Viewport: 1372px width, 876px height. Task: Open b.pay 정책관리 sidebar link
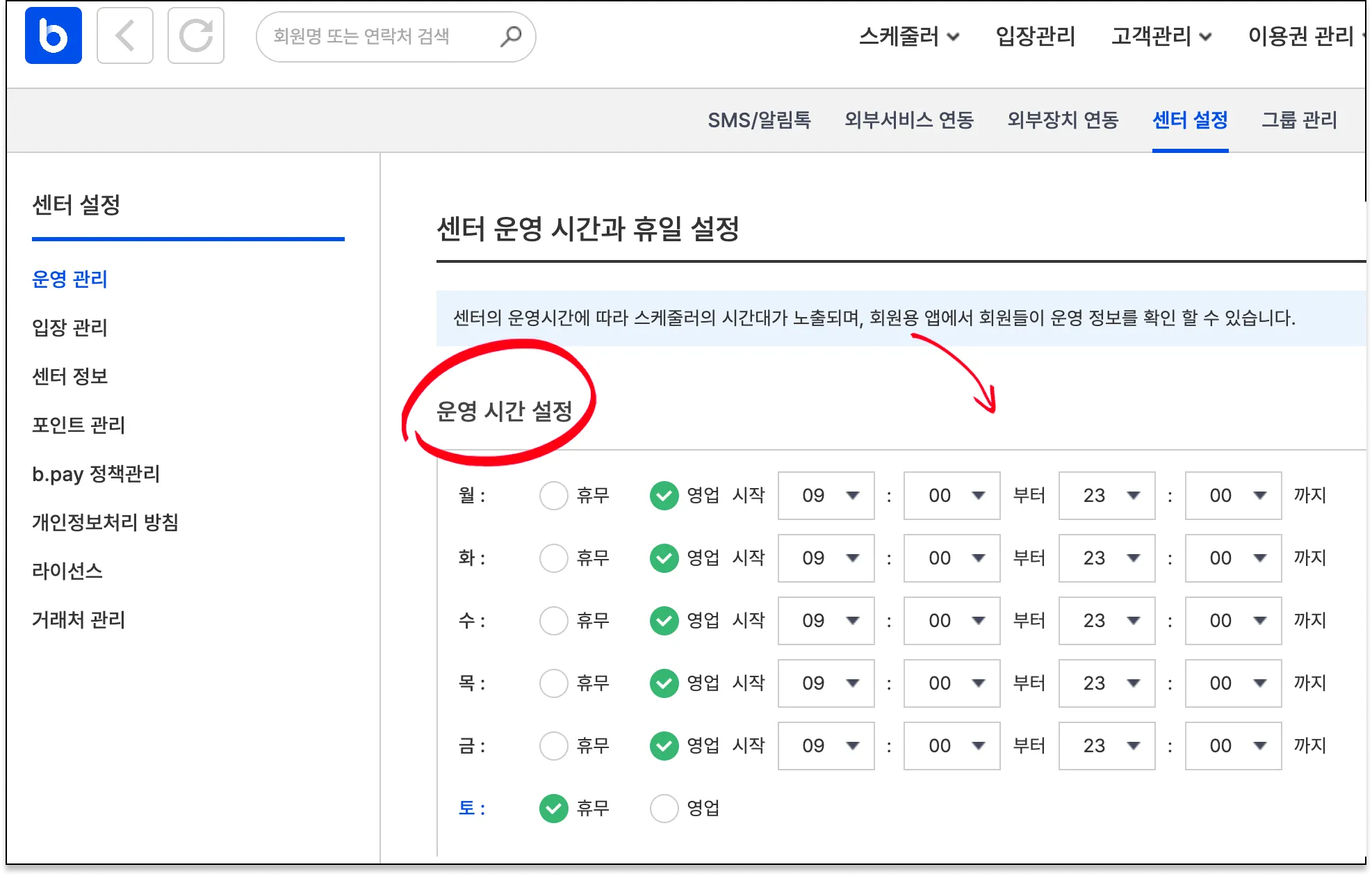96,473
